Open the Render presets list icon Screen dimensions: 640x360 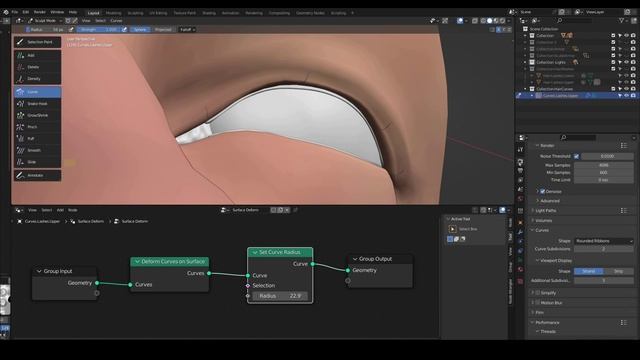coord(623,146)
